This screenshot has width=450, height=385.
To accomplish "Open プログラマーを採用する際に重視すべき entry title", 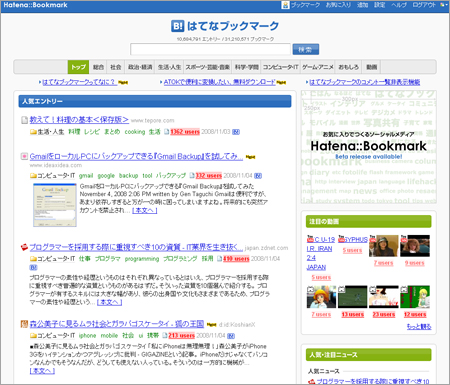I will pos(136,247).
